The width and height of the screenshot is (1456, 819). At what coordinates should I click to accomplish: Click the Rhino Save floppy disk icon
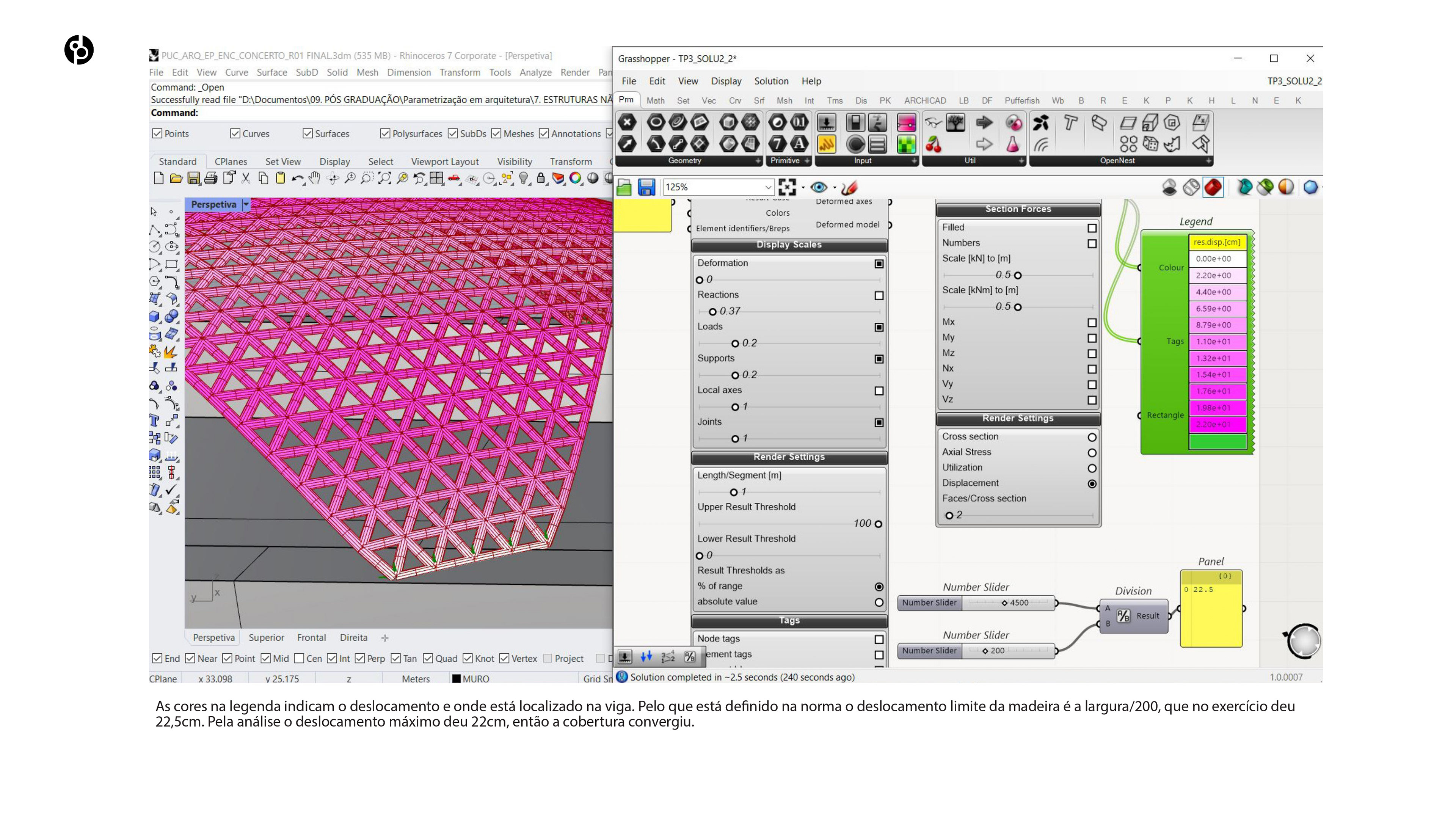(x=193, y=179)
